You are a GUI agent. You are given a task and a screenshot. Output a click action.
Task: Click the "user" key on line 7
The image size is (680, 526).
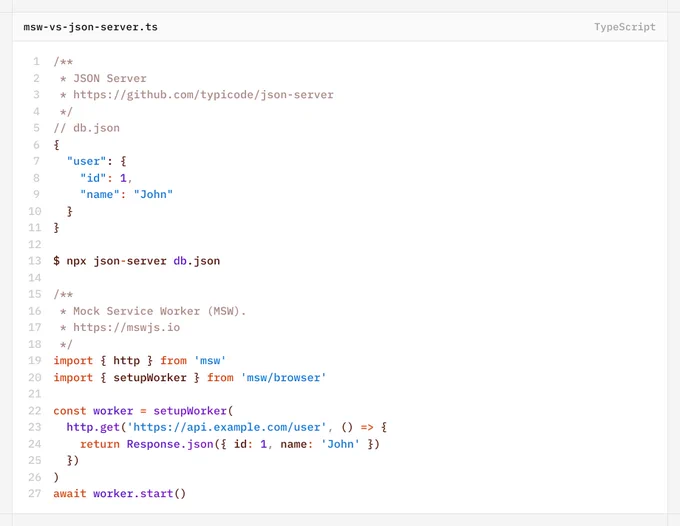[86, 161]
